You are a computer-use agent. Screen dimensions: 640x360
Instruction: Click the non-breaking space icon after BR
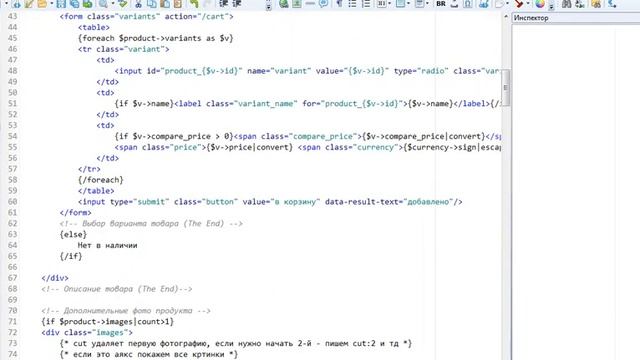point(454,4)
